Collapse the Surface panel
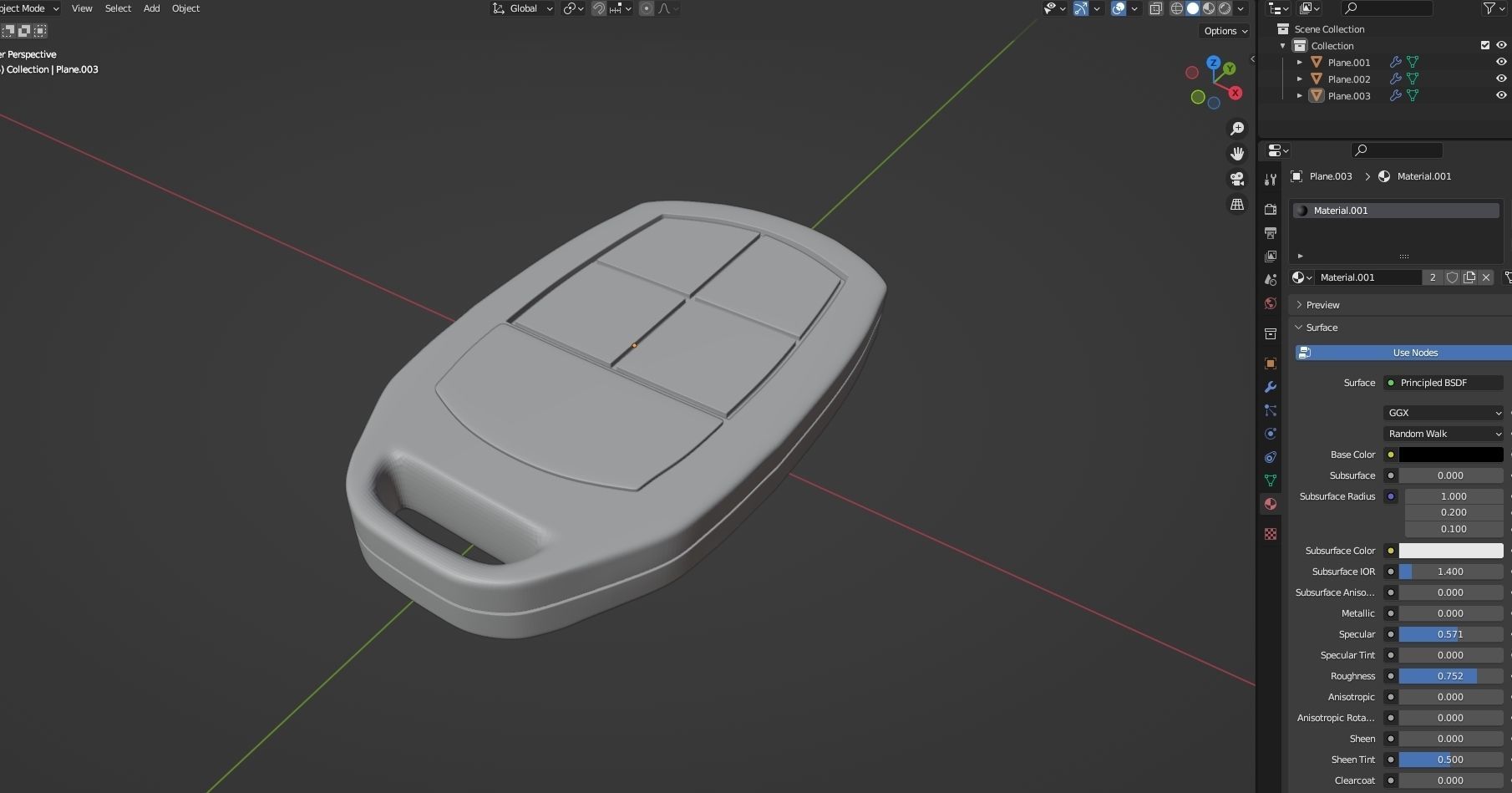 1322,328
